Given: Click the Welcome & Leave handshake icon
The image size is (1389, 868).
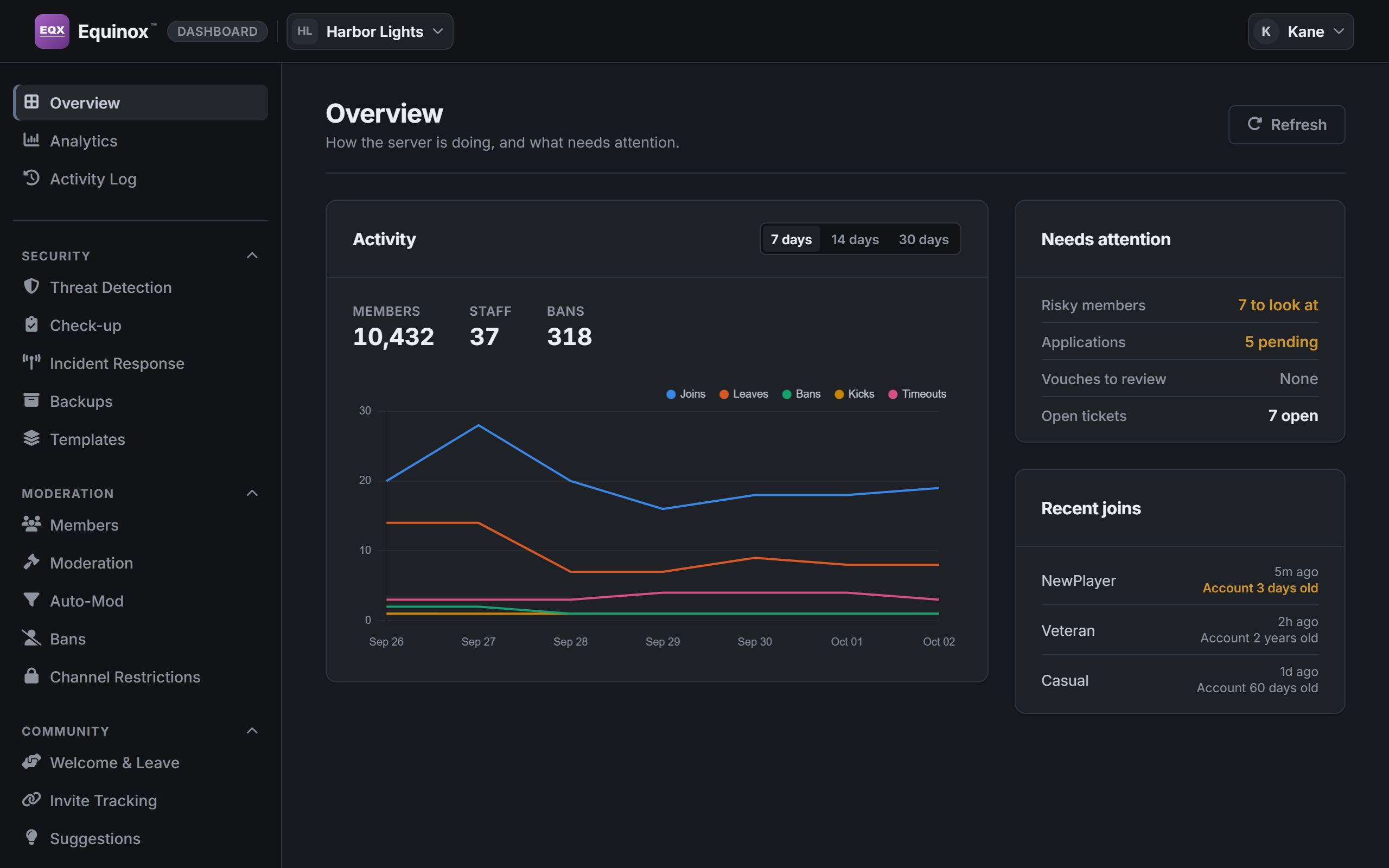Looking at the screenshot, I should pos(31,761).
